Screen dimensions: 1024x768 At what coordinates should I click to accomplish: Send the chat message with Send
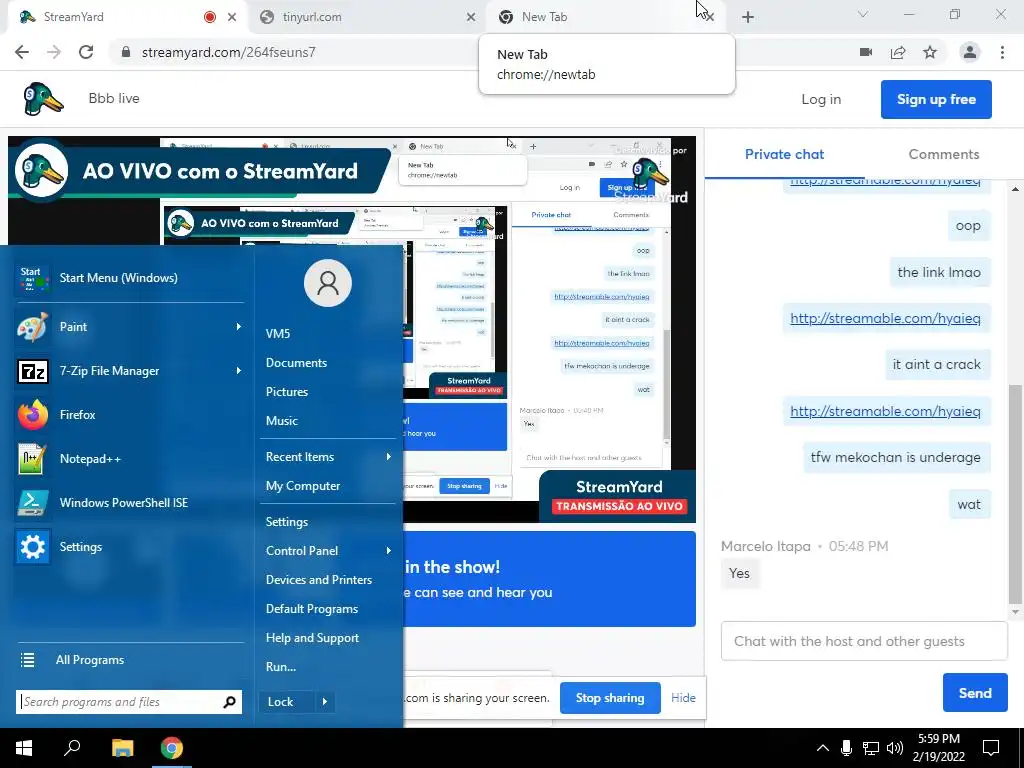point(975,693)
